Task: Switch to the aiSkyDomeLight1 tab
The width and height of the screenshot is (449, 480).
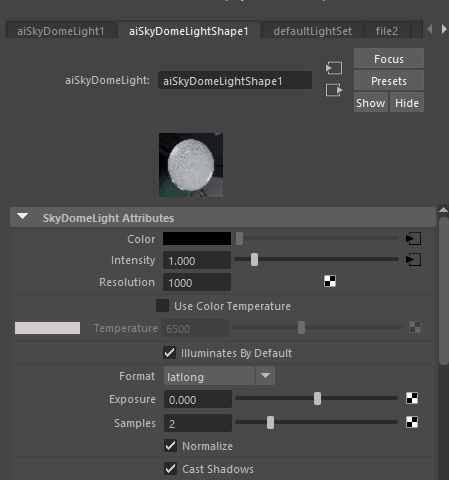Action: pos(61,31)
